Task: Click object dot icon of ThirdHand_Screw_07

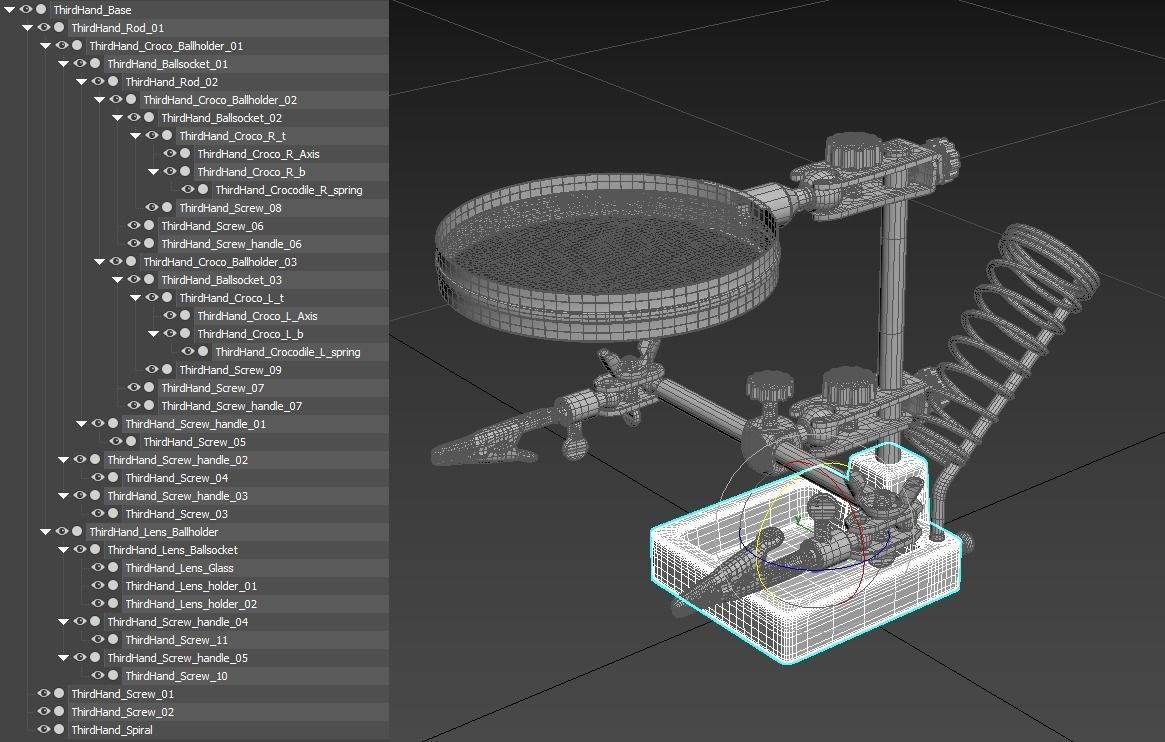Action: click(x=149, y=388)
